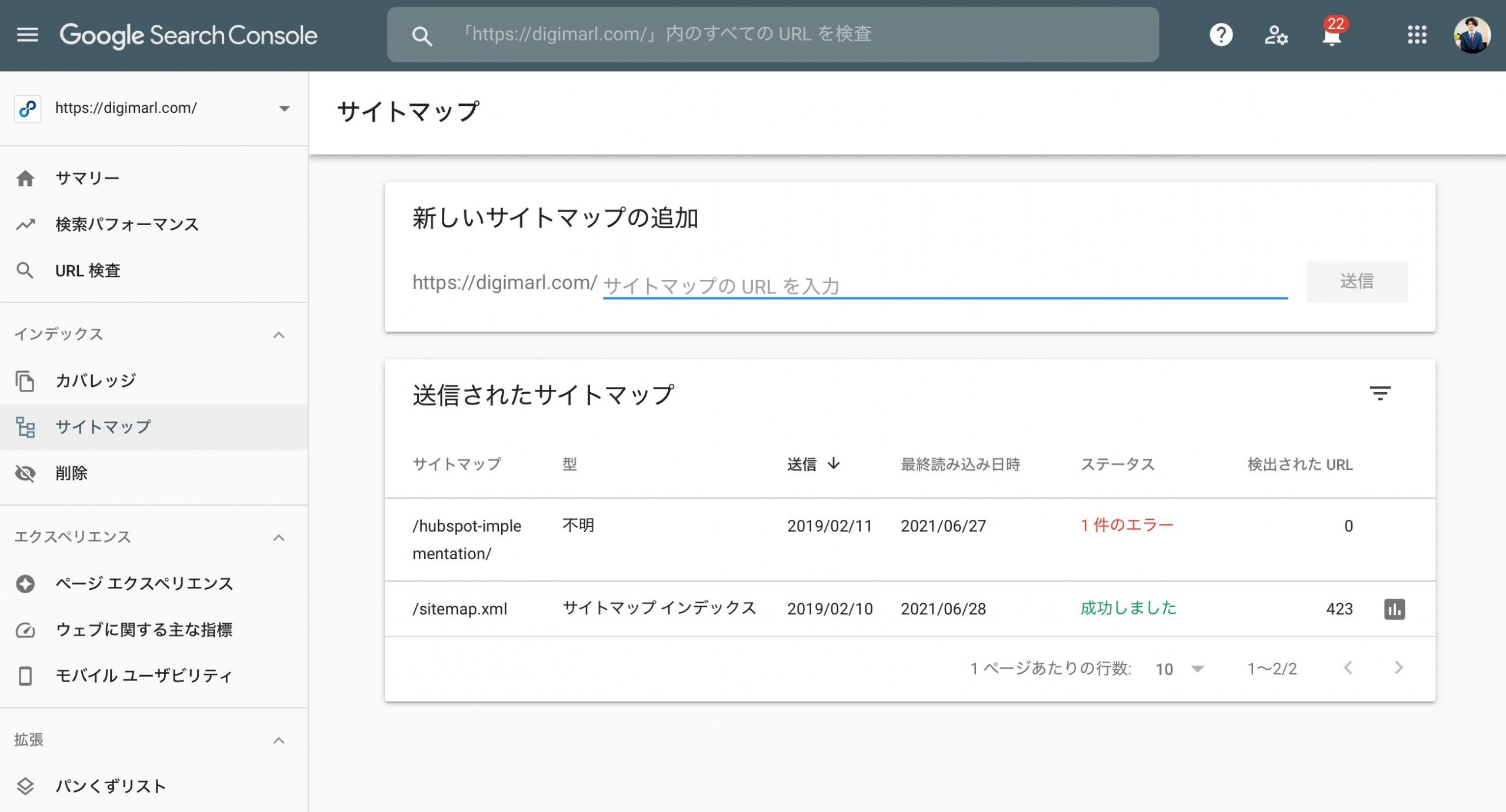Viewport: 1506px width, 812px height.
Task: Click the phone icon for モバイル ユーザビリティ
Action: click(25, 676)
